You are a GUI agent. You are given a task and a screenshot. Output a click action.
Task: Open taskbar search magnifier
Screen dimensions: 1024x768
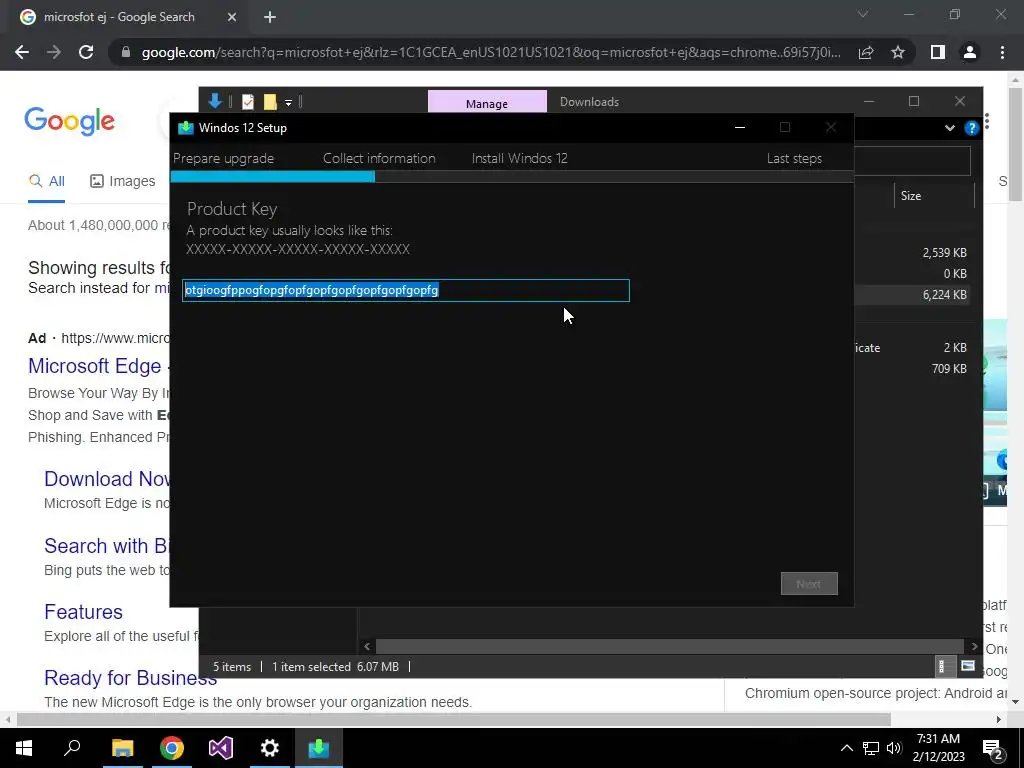click(72, 748)
